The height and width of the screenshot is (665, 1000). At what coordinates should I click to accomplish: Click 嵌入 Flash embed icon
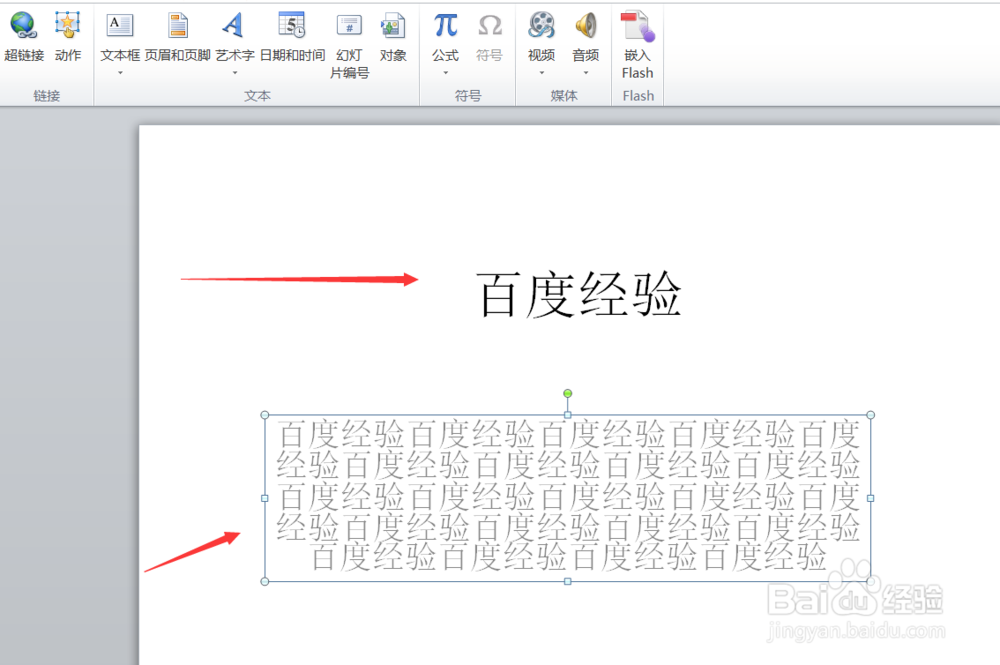click(x=638, y=26)
